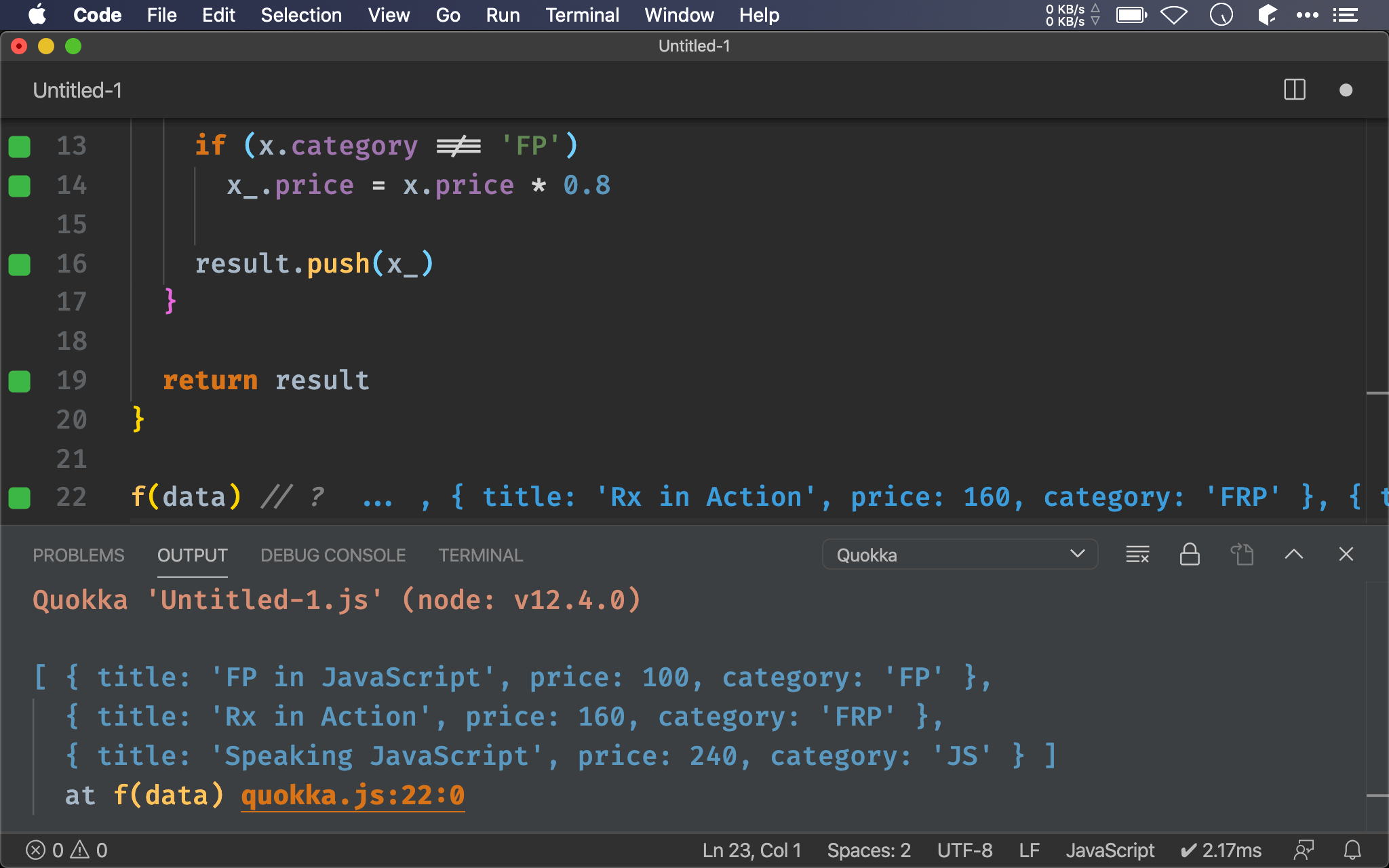Select the PROBLEMS tab

click(x=79, y=555)
